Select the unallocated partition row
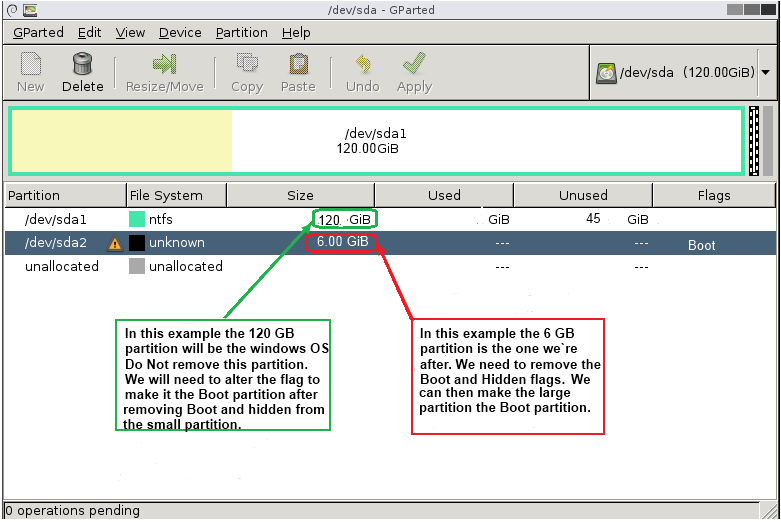Image resolution: width=781 pixels, height=522 pixels. (390, 266)
